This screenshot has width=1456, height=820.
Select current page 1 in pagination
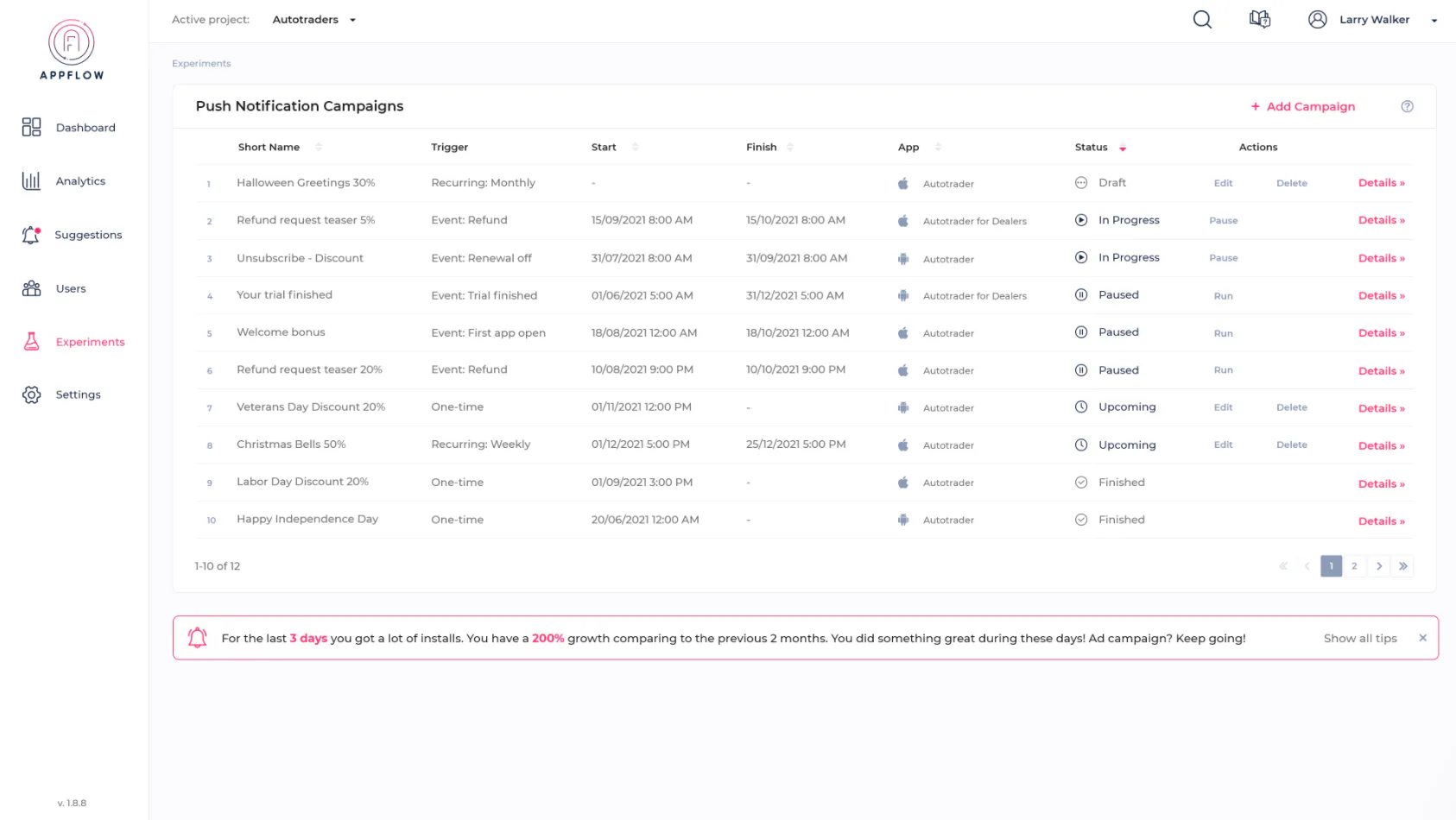[x=1331, y=566]
